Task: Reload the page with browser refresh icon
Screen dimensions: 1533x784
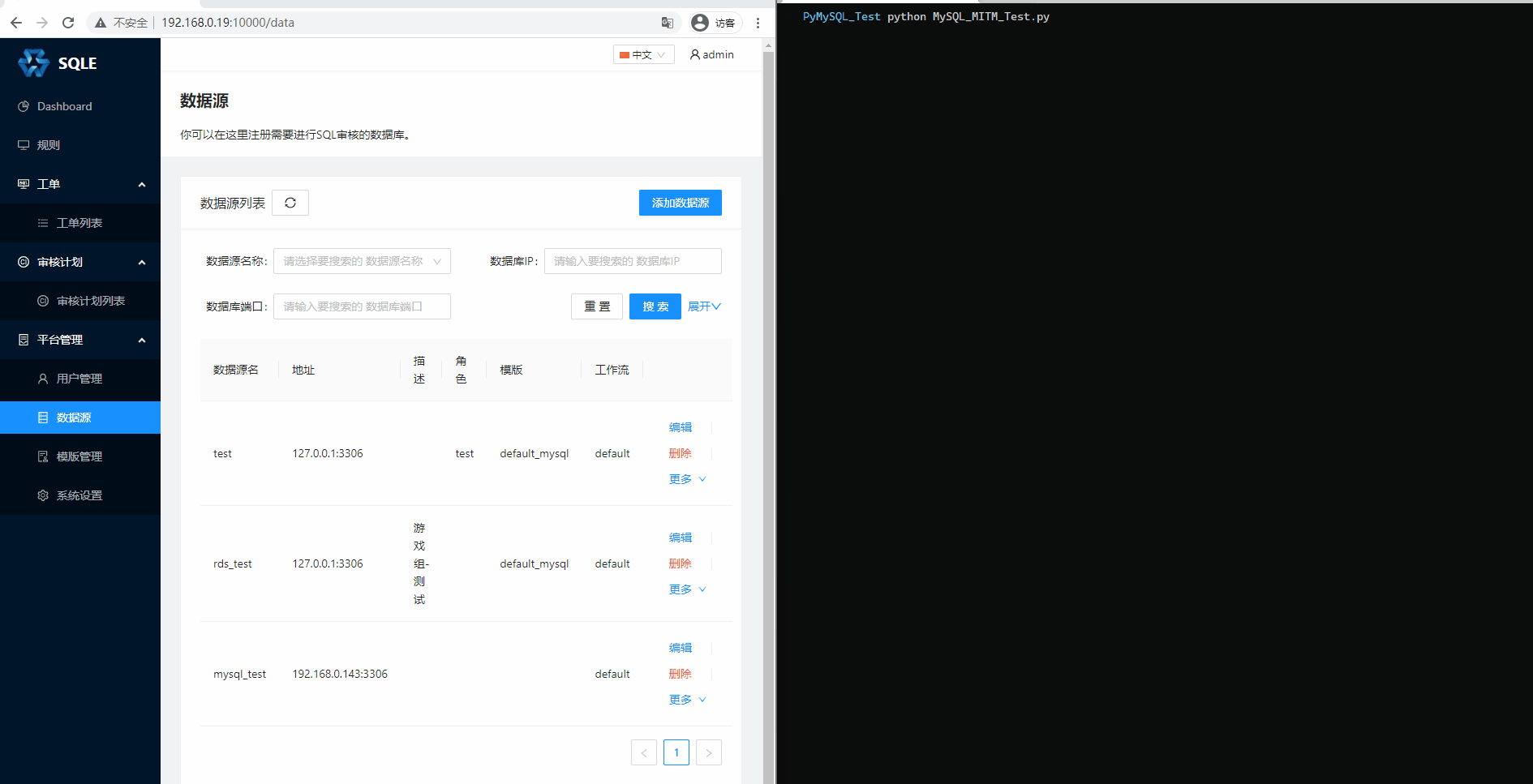Action: (68, 23)
